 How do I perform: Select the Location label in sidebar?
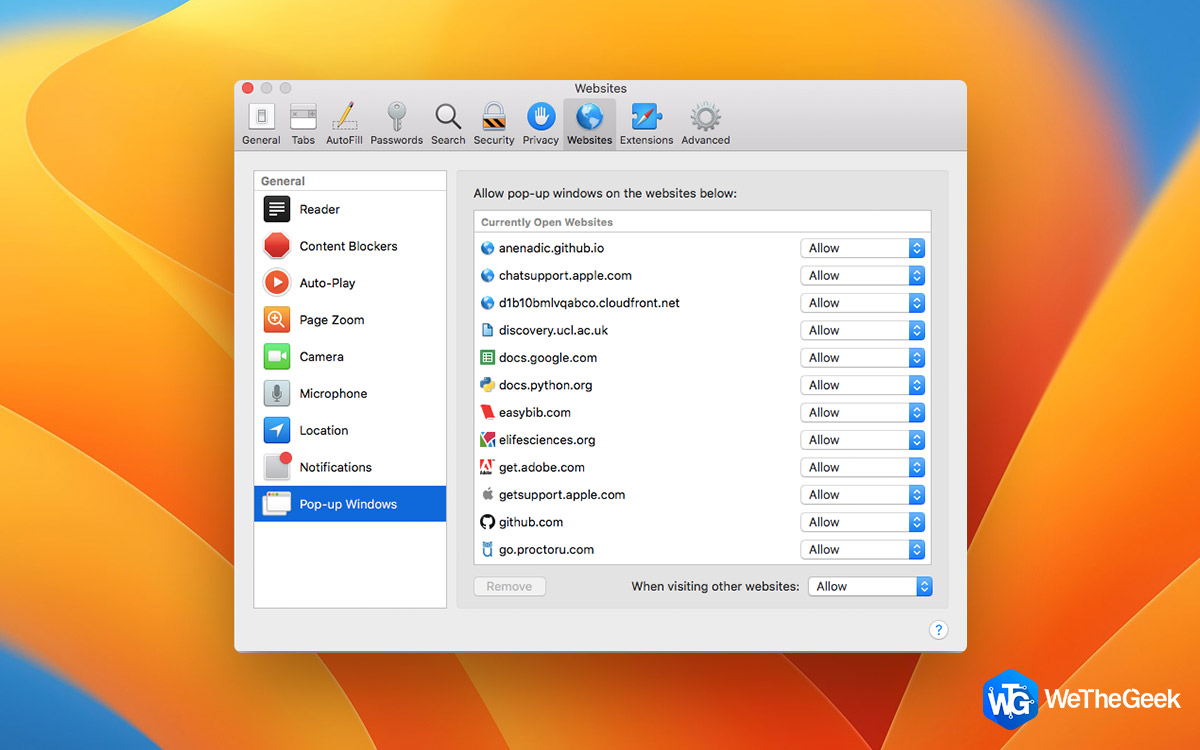tap(324, 430)
